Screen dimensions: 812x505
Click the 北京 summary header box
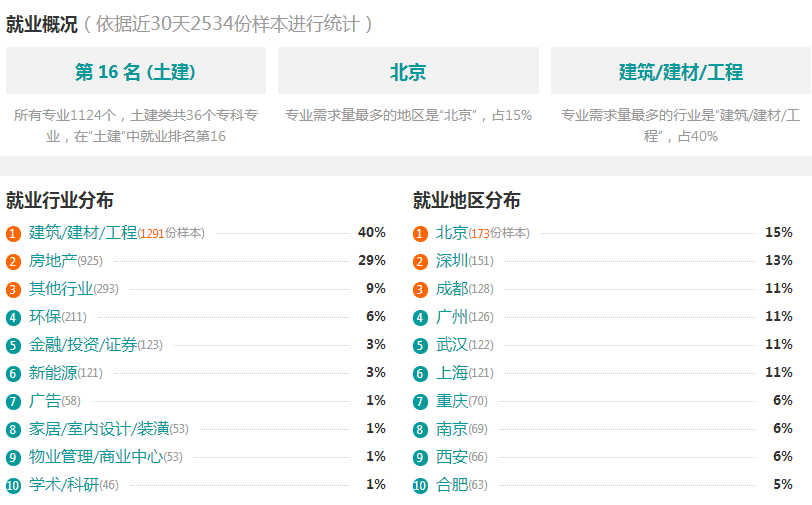(408, 71)
